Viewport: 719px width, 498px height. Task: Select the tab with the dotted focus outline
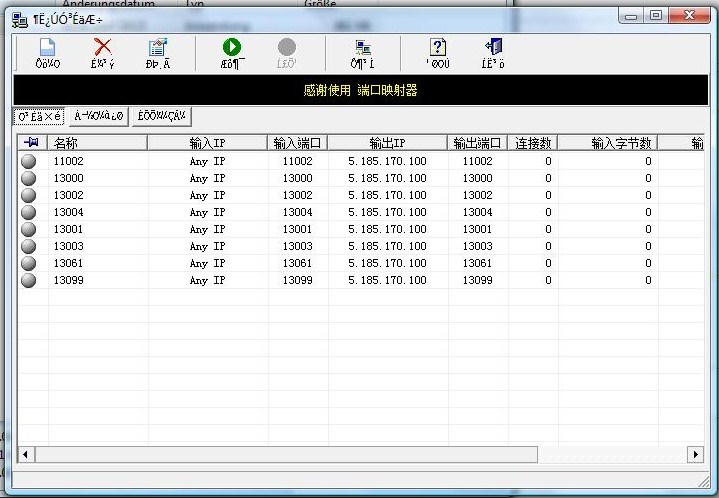(x=39, y=116)
